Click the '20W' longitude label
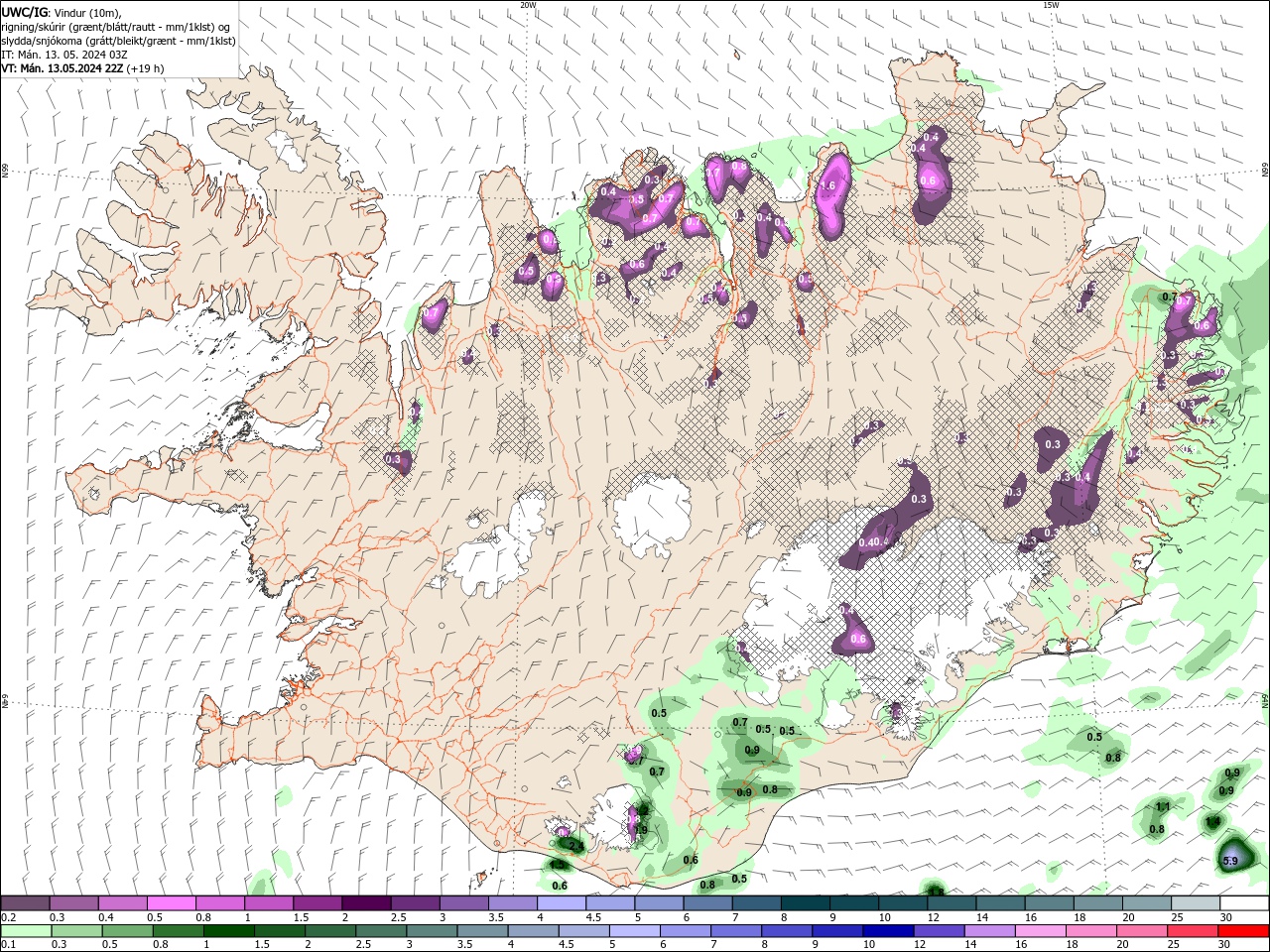Viewport: 1270px width, 952px height. 528,5
